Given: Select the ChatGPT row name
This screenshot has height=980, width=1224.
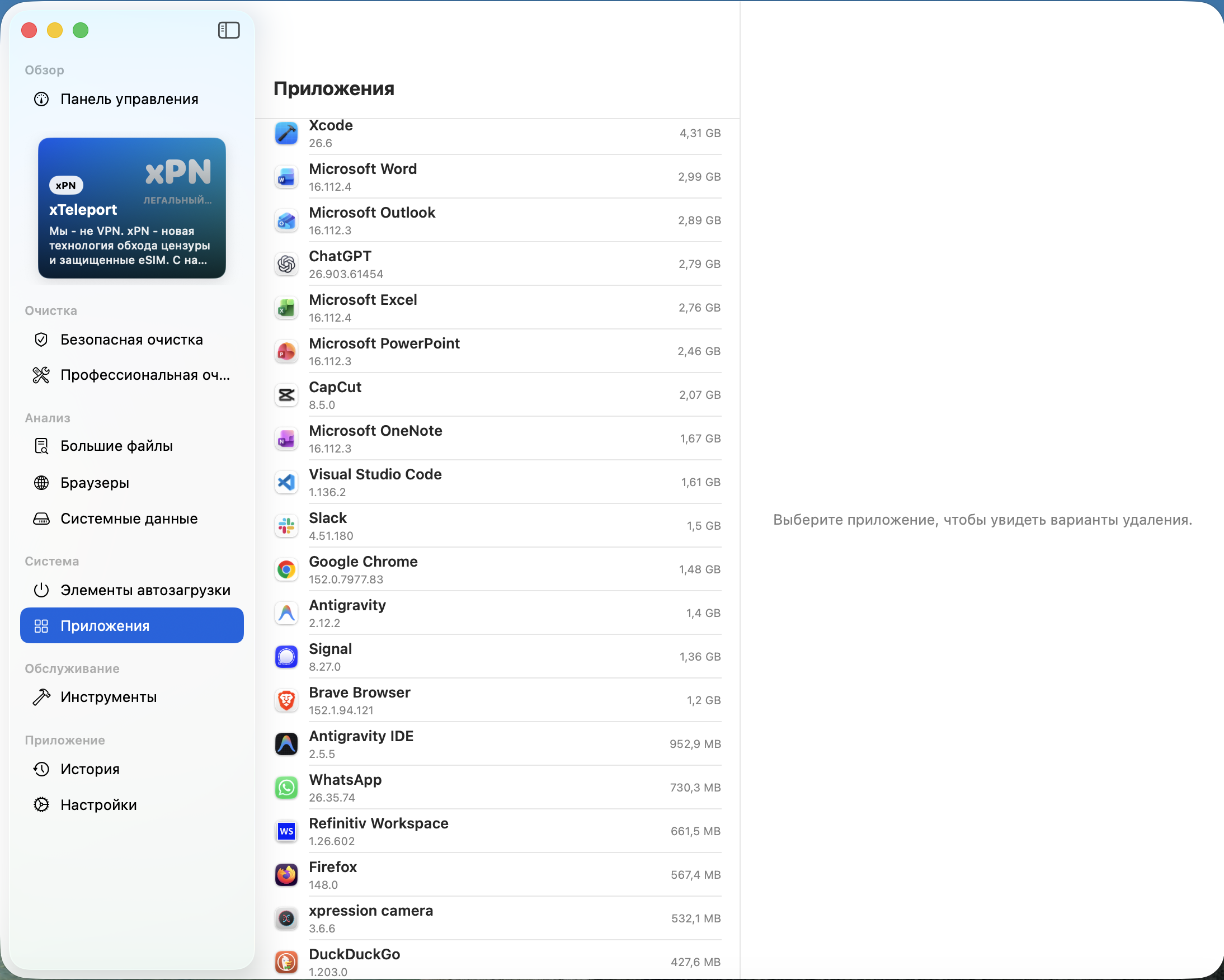Looking at the screenshot, I should coord(340,257).
